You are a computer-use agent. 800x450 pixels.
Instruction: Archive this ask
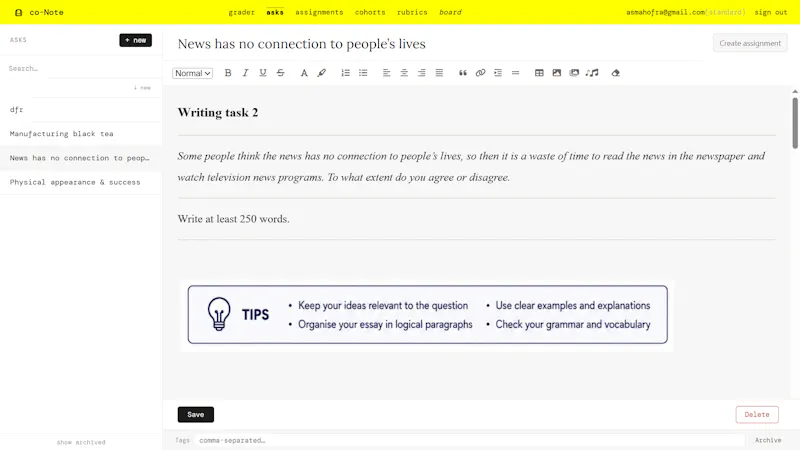[768, 440]
